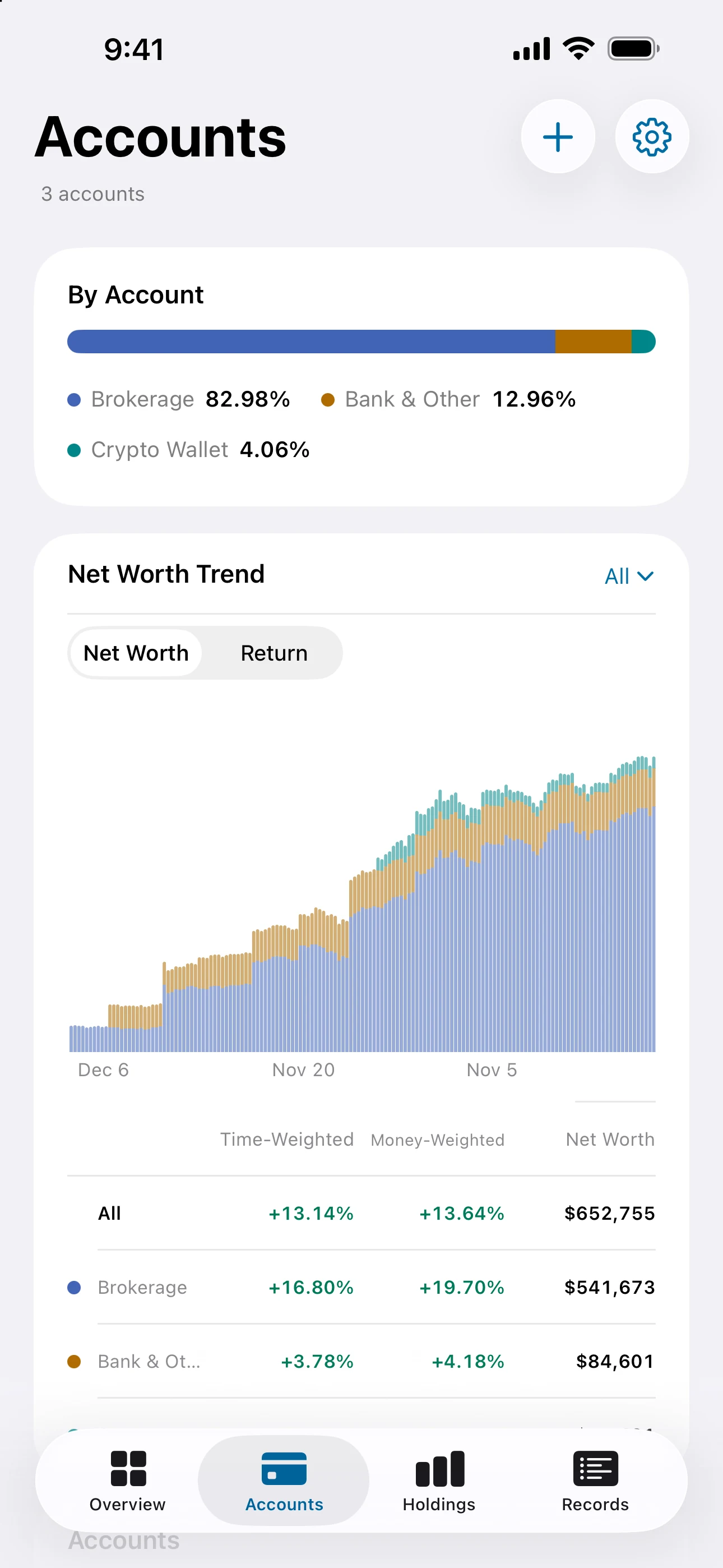Tap the Accounts card icon in tab bar
Image resolution: width=723 pixels, height=1568 pixels.
pyautogui.click(x=284, y=1468)
